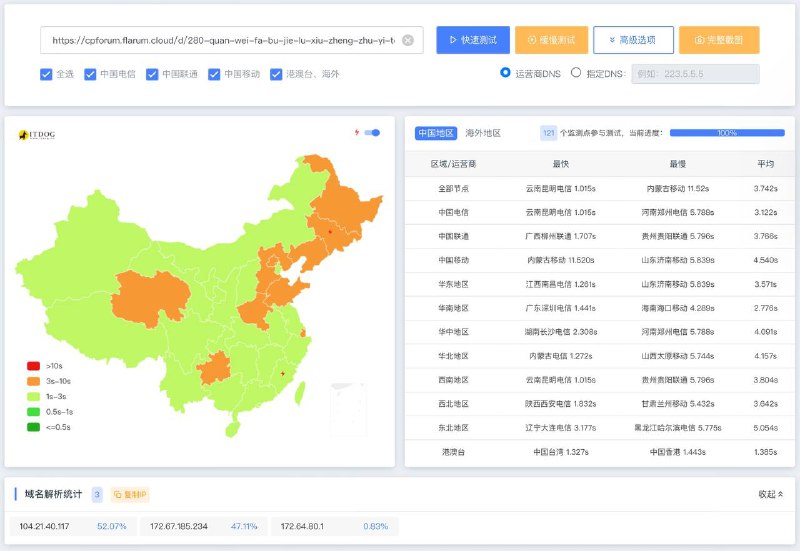Click the 华东地区 row label
800x551 pixels.
point(453,284)
